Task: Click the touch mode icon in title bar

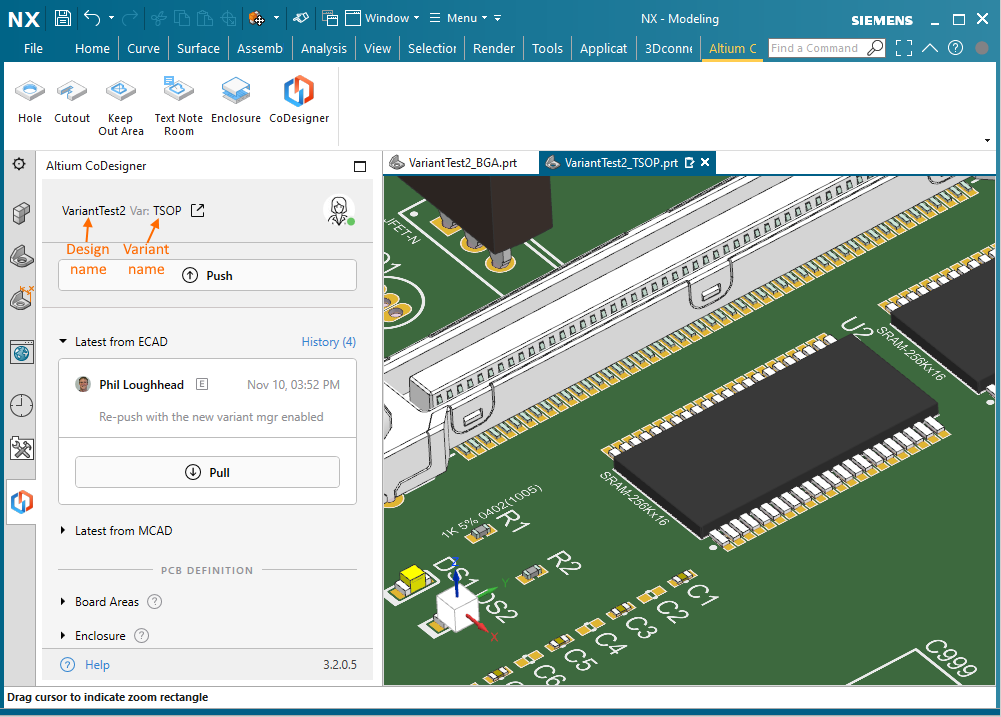Action: 301,18
